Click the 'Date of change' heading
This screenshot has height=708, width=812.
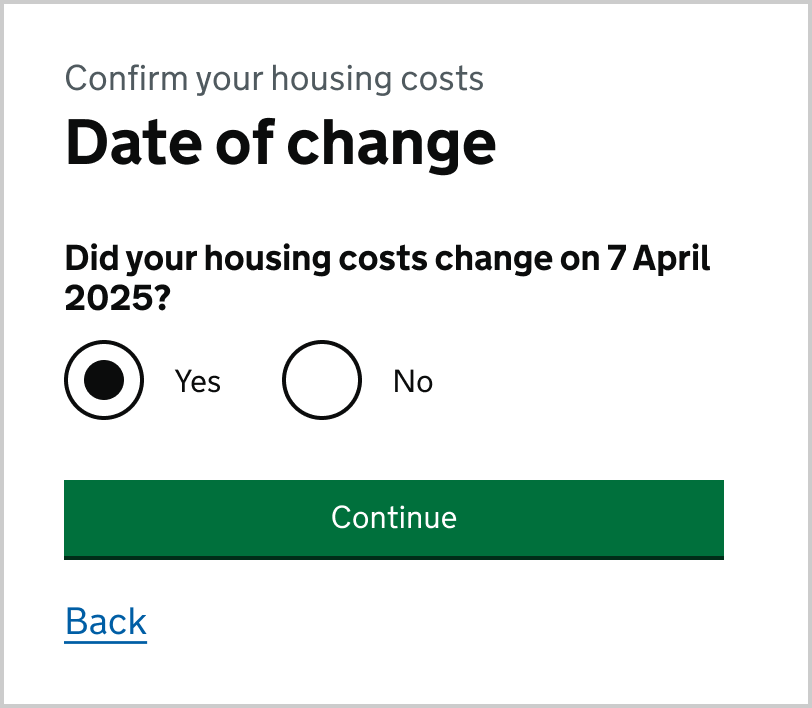tap(280, 142)
